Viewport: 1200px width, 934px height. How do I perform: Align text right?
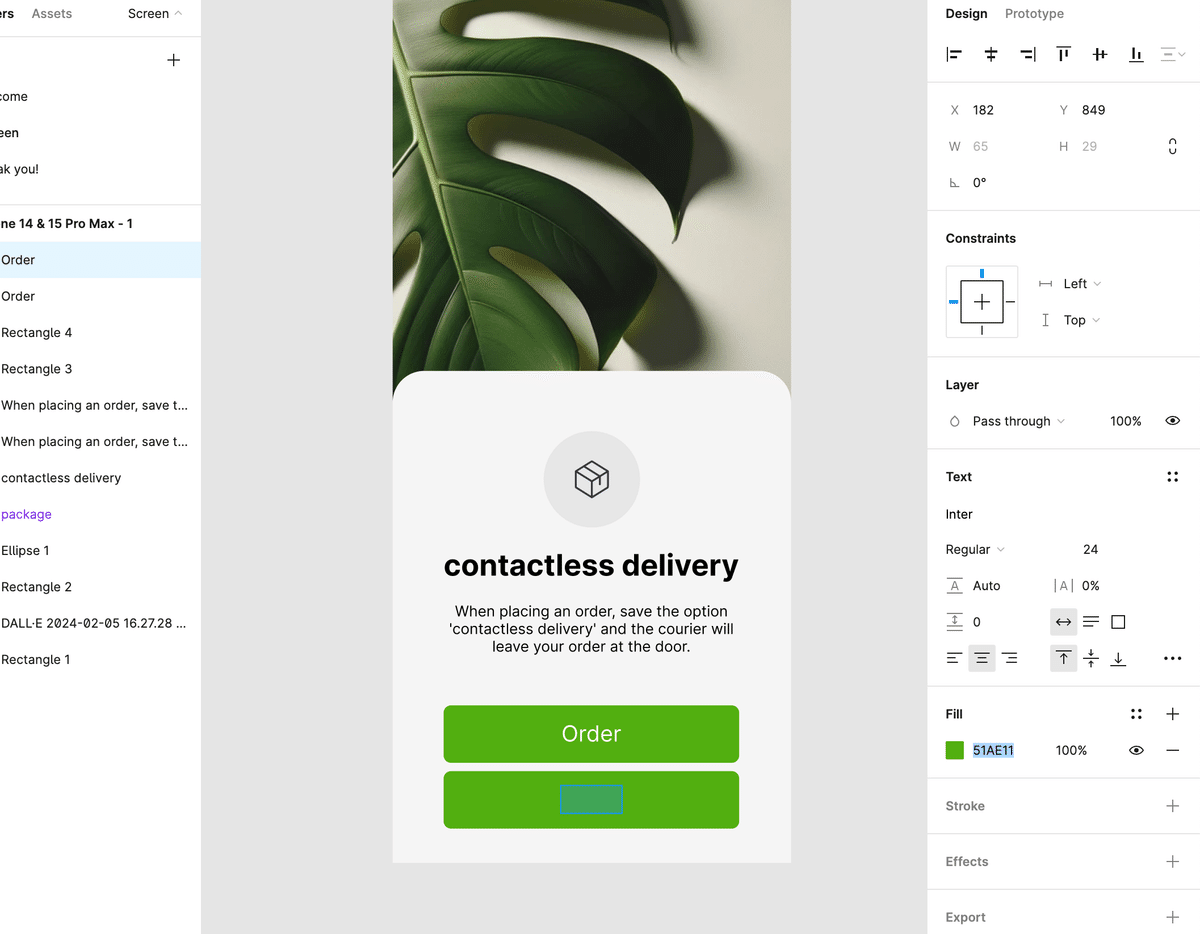pos(1010,658)
